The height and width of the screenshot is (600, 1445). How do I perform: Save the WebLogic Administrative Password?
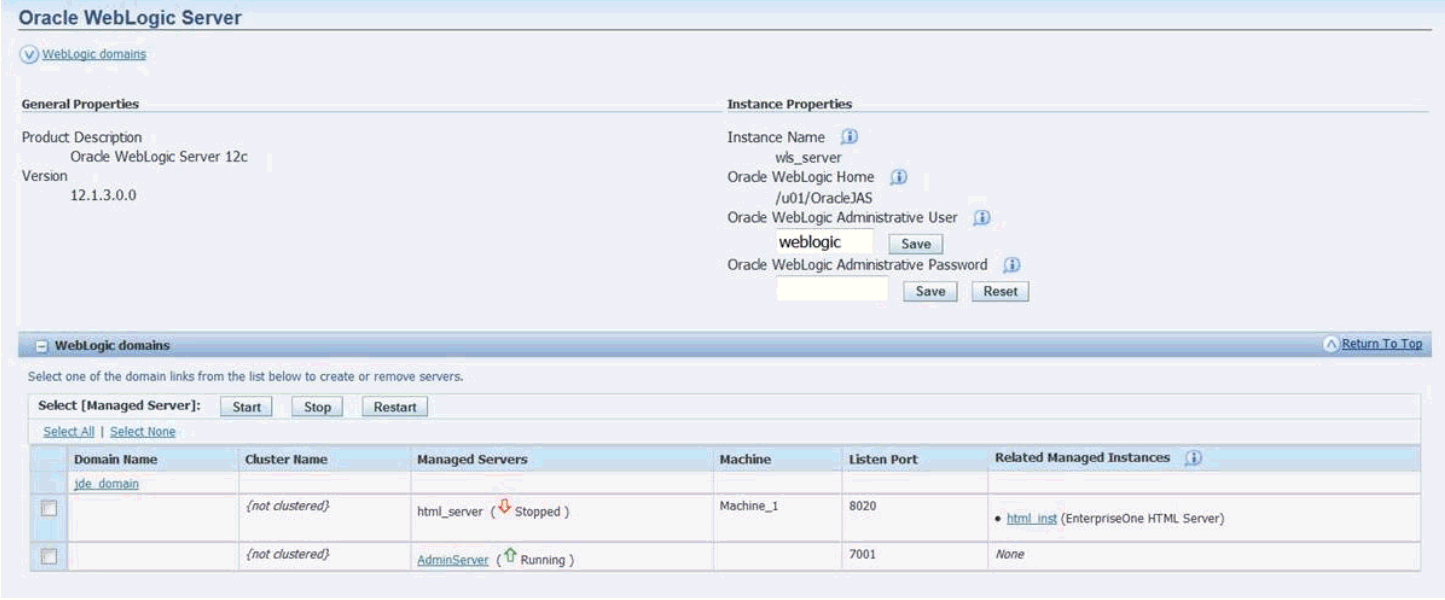pyautogui.click(x=930, y=291)
